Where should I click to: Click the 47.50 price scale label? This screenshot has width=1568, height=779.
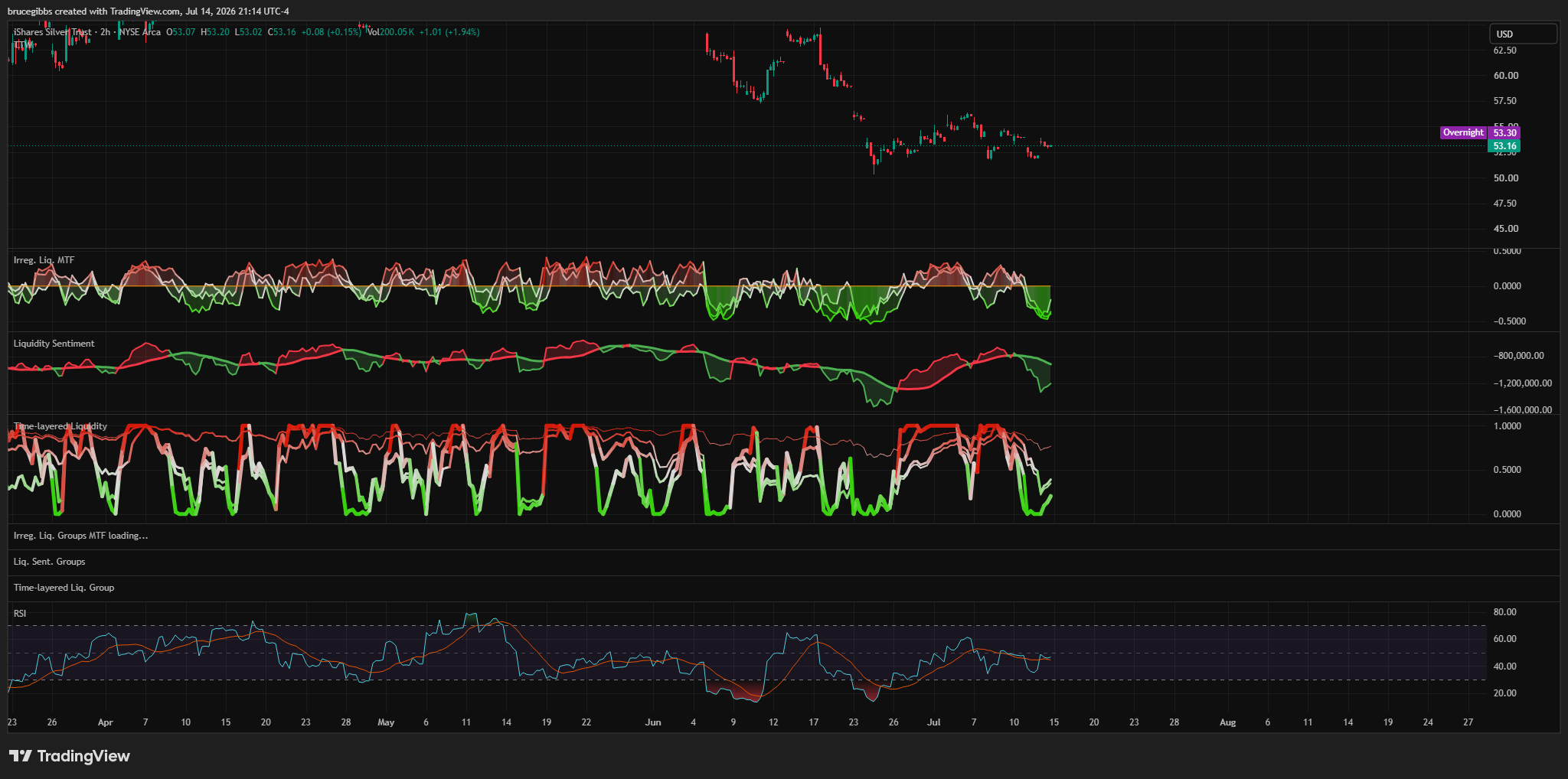[x=1505, y=204]
